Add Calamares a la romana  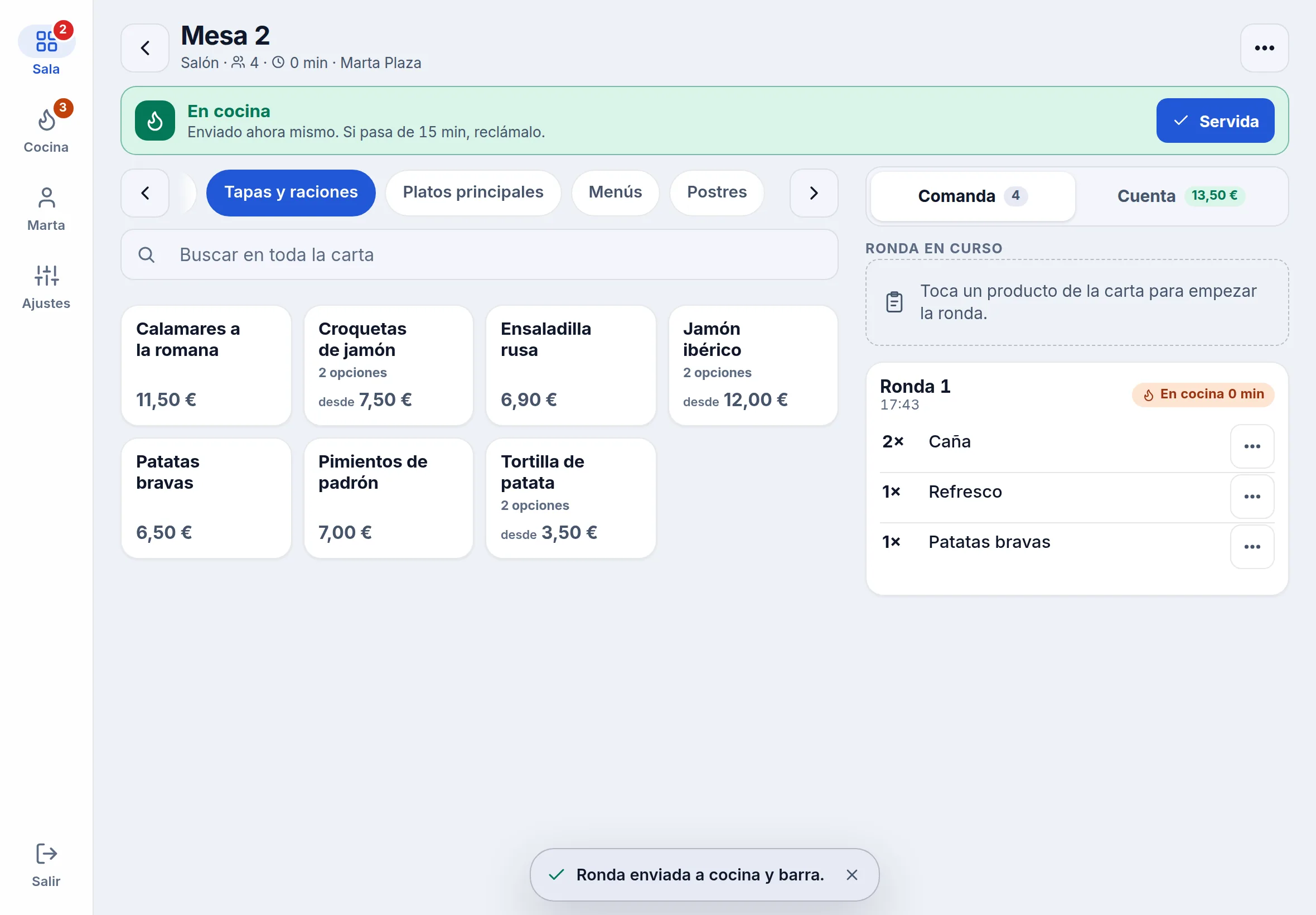click(206, 365)
